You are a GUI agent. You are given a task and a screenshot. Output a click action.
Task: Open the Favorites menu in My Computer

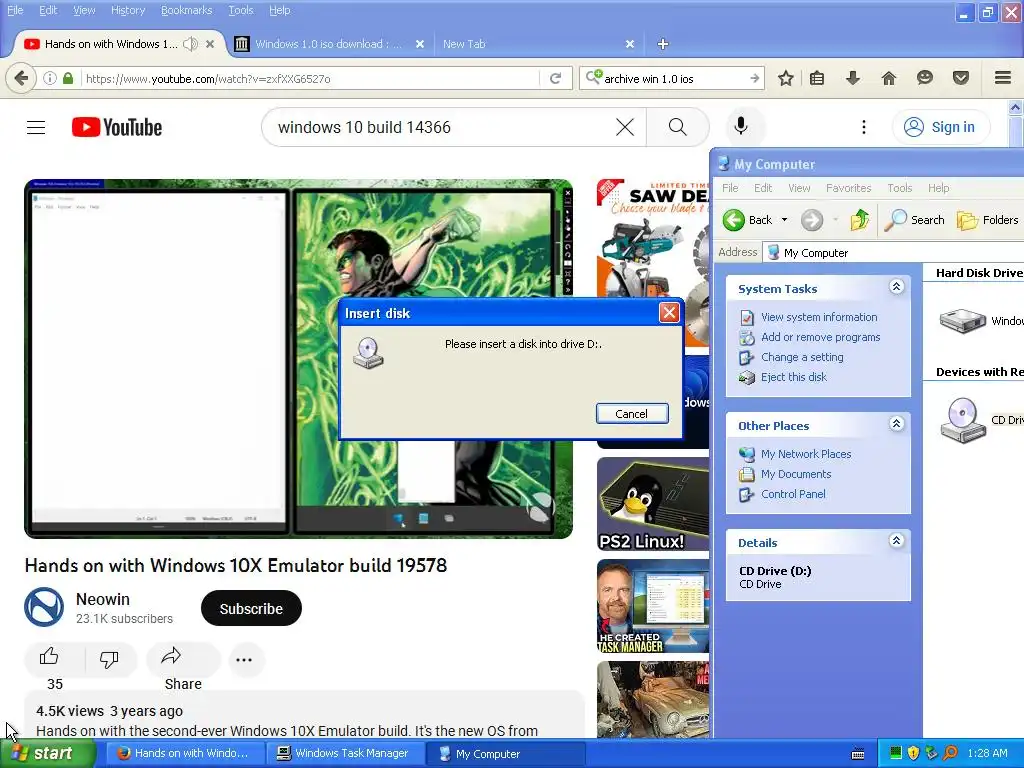tap(848, 188)
